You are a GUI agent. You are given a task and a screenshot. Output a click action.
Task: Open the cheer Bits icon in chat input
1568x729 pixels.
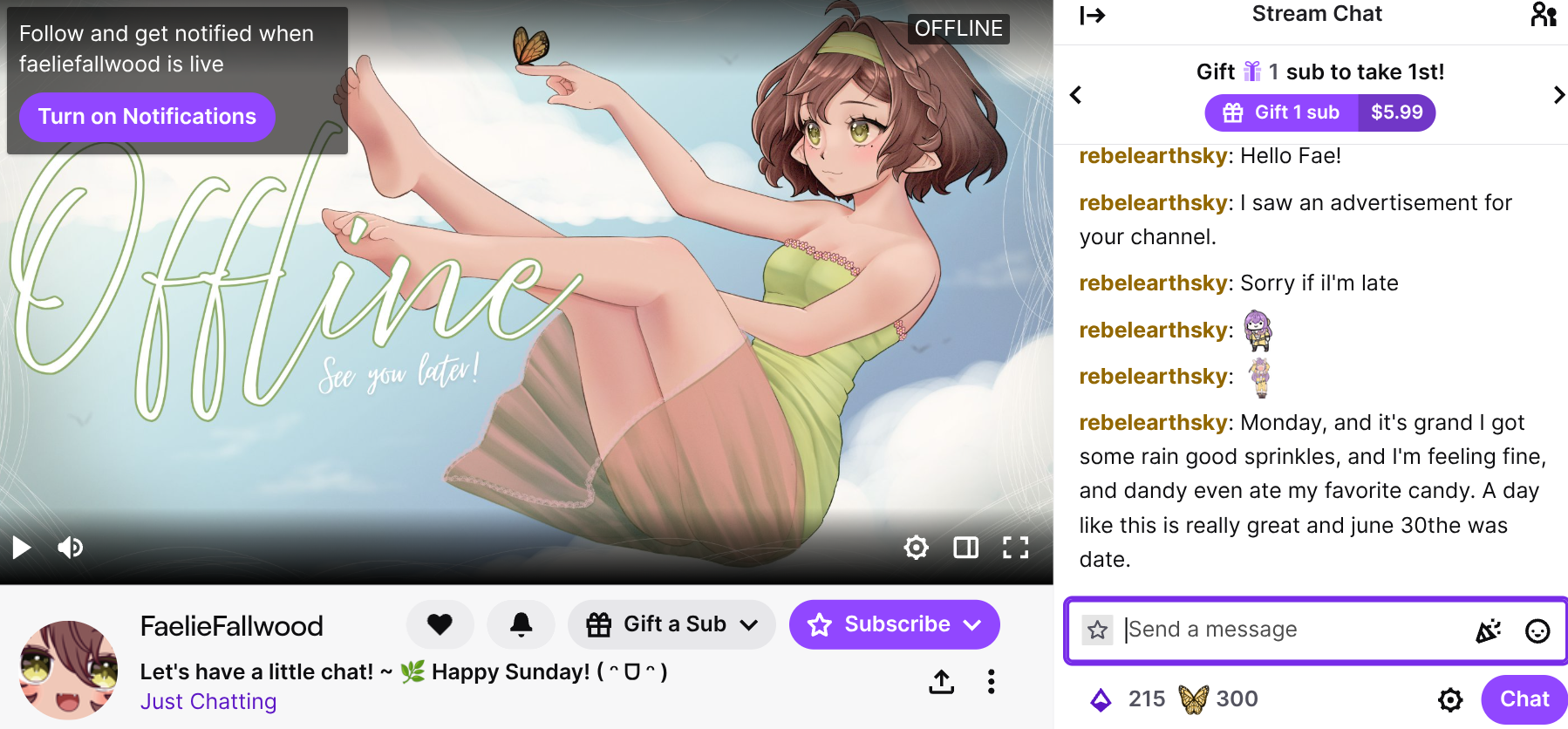pos(1488,630)
